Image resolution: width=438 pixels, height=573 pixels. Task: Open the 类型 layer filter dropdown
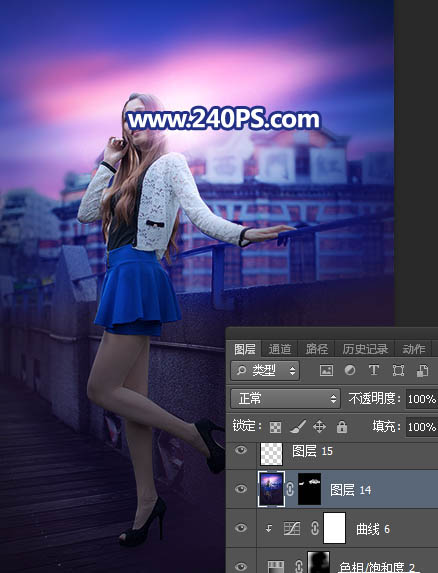265,371
